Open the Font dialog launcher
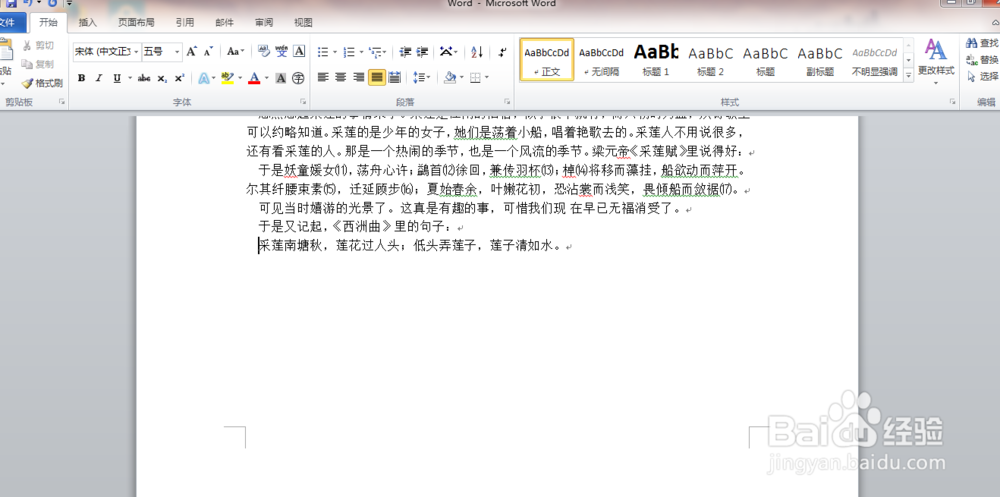 click(x=303, y=102)
